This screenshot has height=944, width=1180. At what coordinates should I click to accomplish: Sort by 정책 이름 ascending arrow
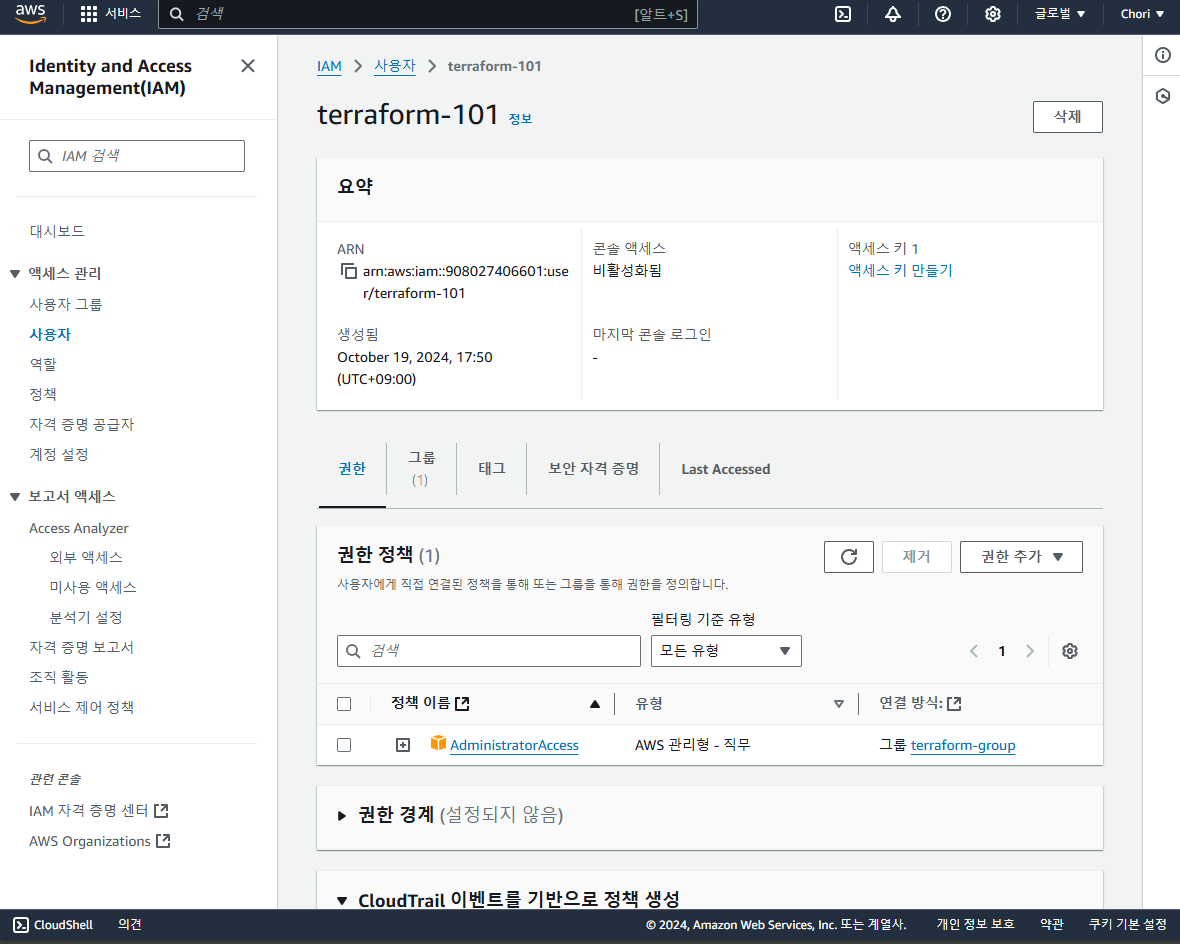[595, 704]
